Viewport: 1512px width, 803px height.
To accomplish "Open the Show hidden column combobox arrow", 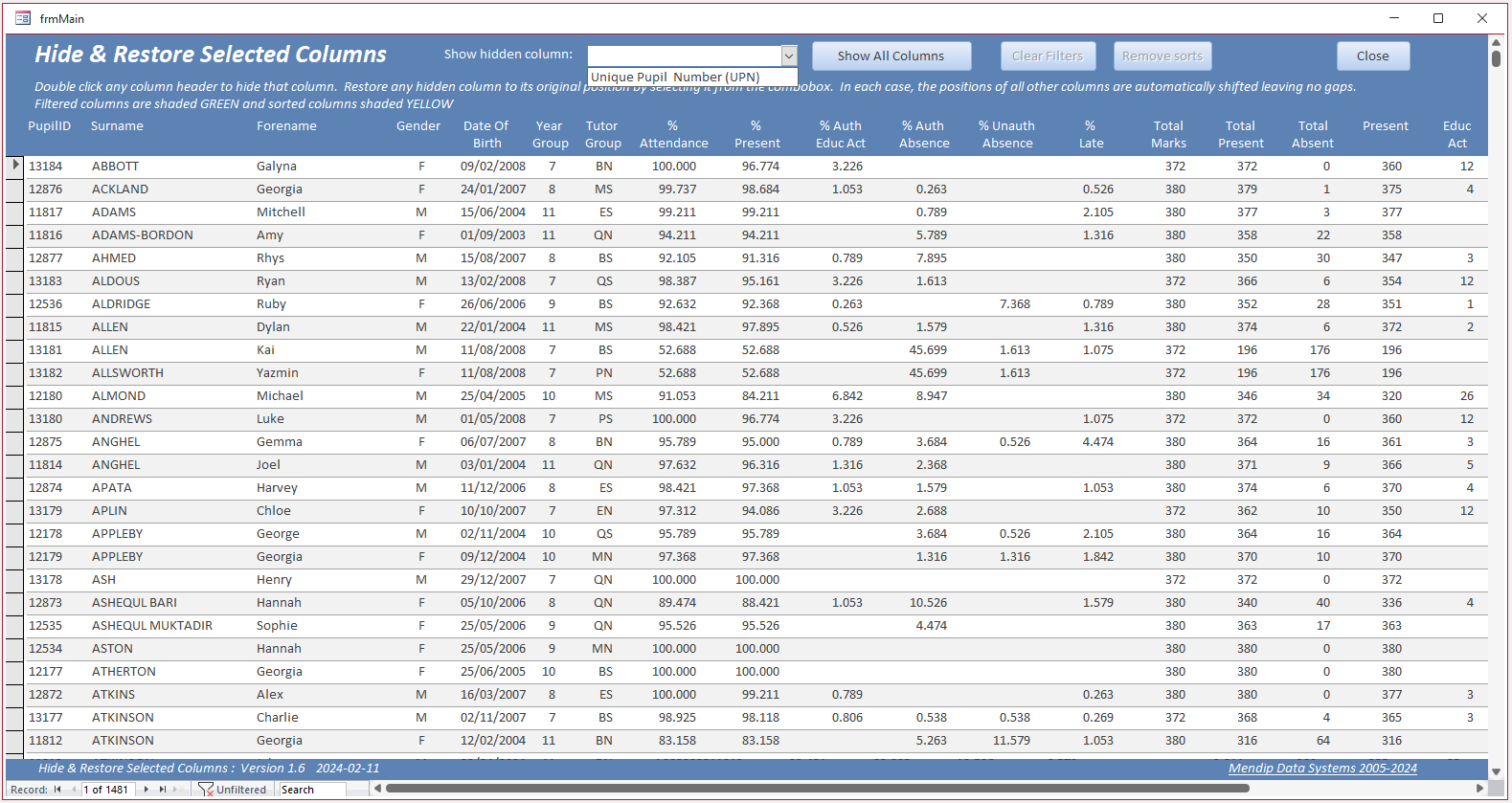I will [x=789, y=56].
